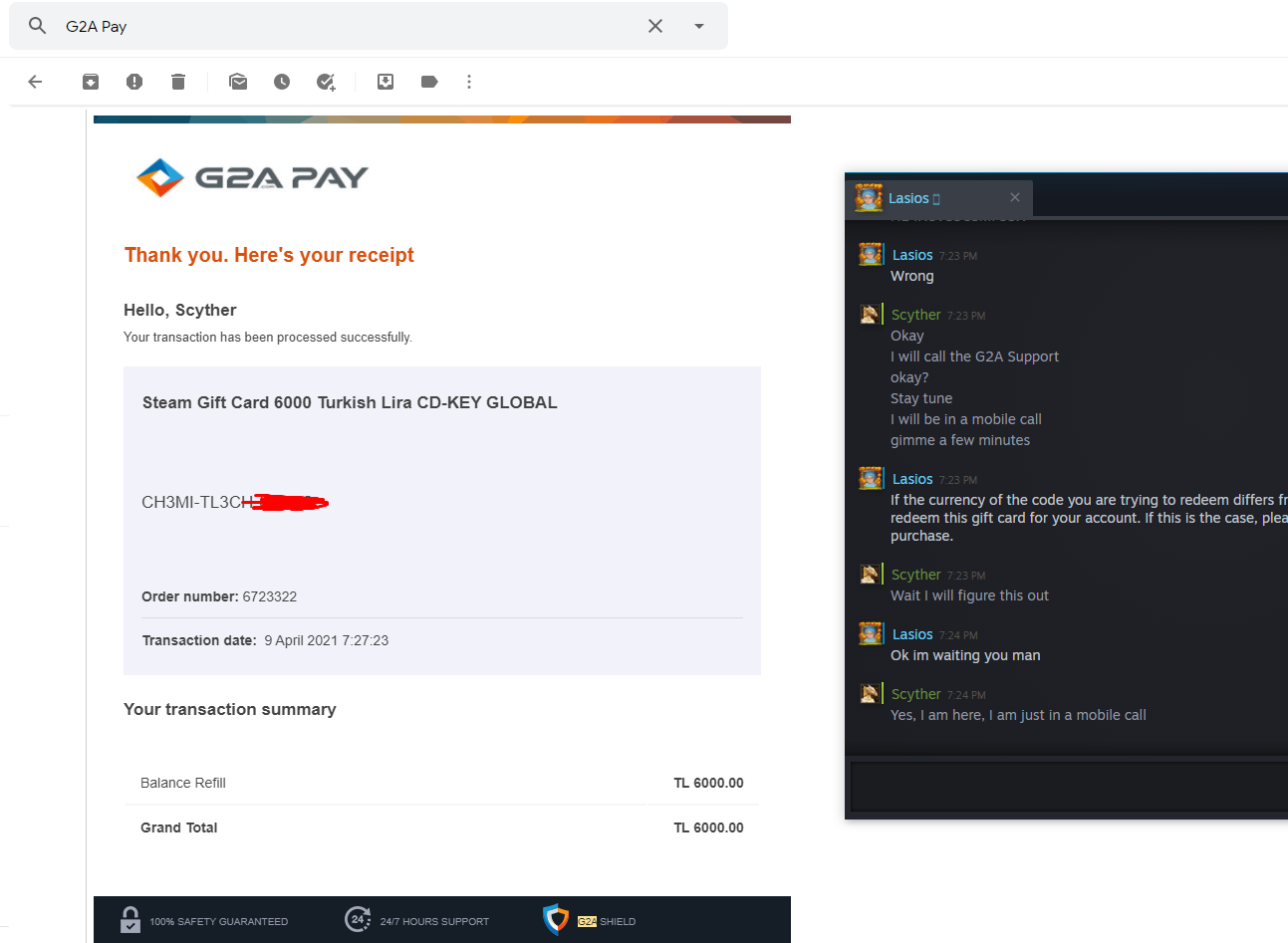Open the More options three-dot menu
Image resolution: width=1288 pixels, height=943 pixels.
469,82
